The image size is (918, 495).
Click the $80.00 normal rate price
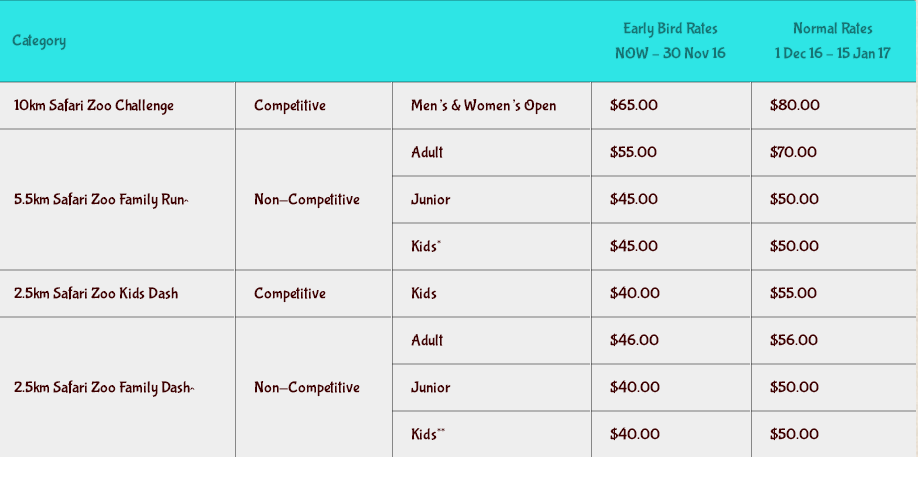pos(794,105)
